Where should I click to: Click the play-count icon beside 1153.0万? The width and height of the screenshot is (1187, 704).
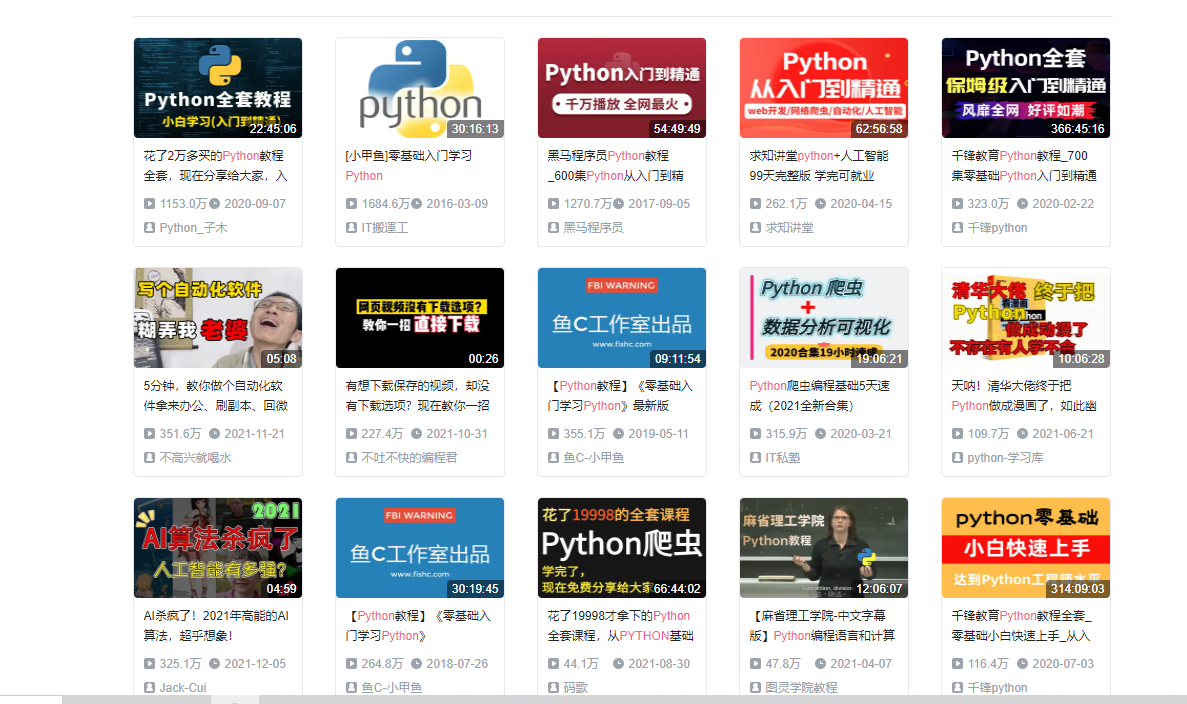click(x=150, y=204)
